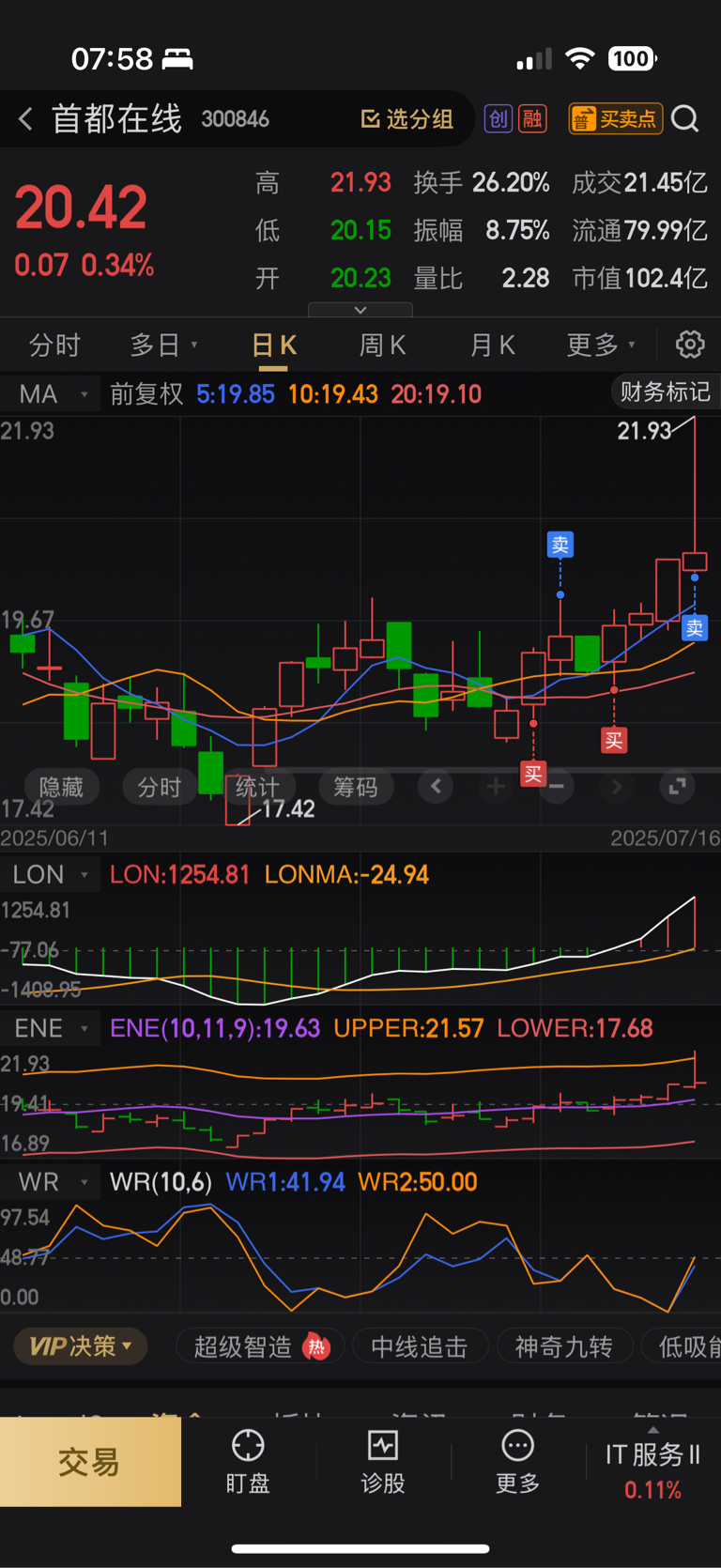
Task: Tap the current price 20.42
Action: [x=81, y=208]
